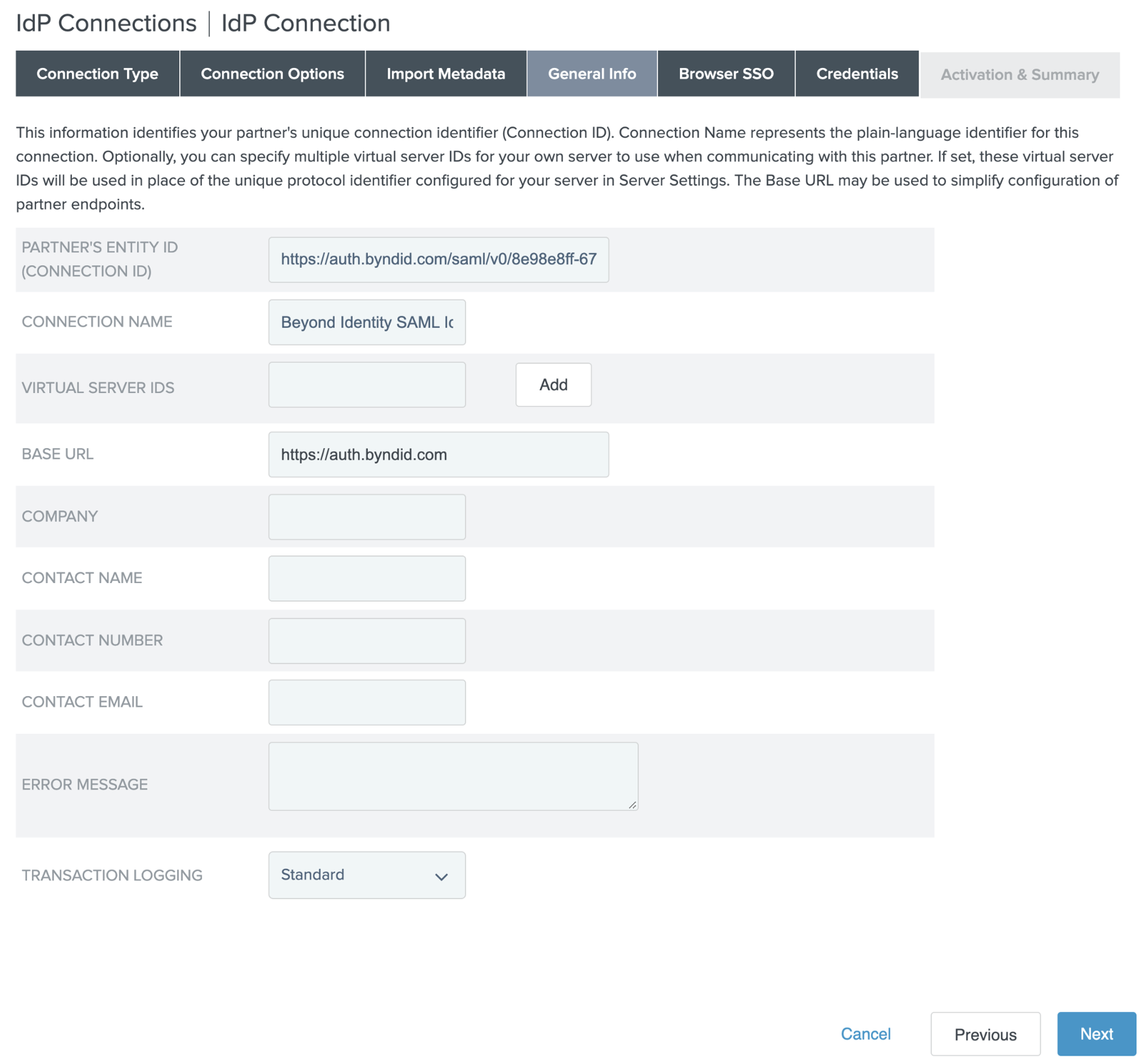Edit the Connection Name field

point(367,322)
